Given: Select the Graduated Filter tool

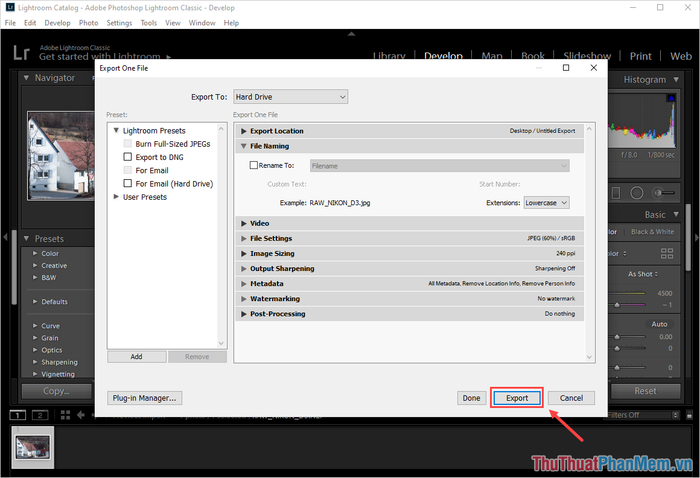Looking at the screenshot, I should pos(616,193).
